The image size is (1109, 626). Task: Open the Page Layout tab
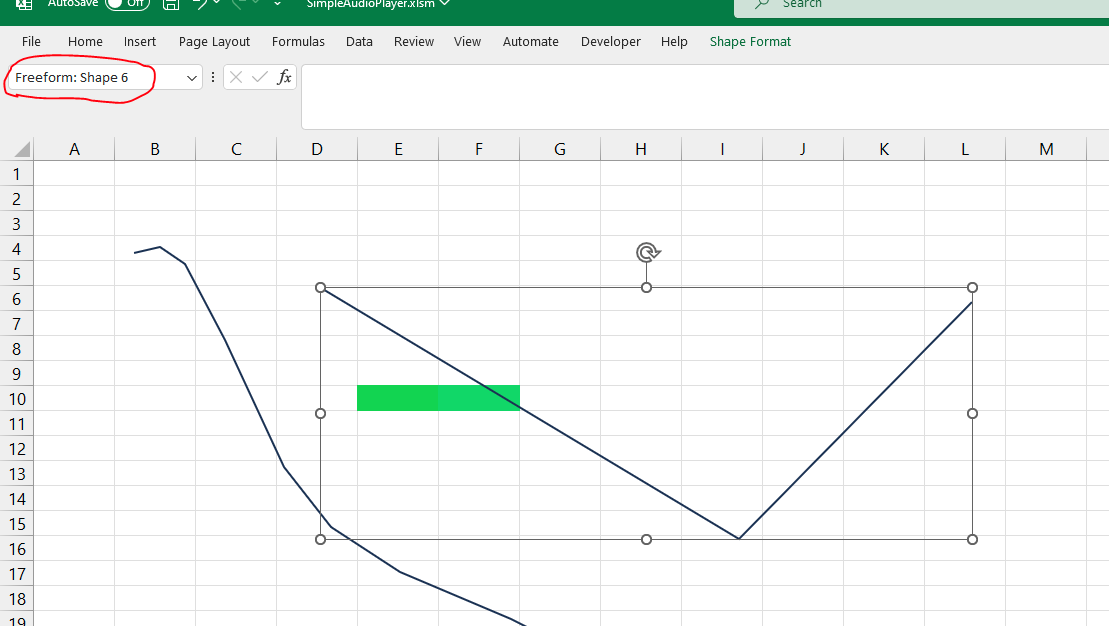(x=214, y=42)
